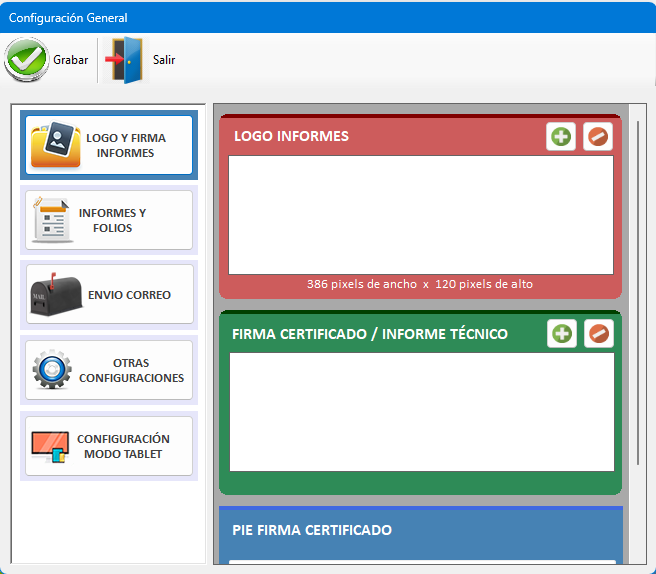The height and width of the screenshot is (574, 656).
Task: Click the FIRMA CERTIFICADO / INFORME TÉCNICO heading
Action: [x=370, y=334]
